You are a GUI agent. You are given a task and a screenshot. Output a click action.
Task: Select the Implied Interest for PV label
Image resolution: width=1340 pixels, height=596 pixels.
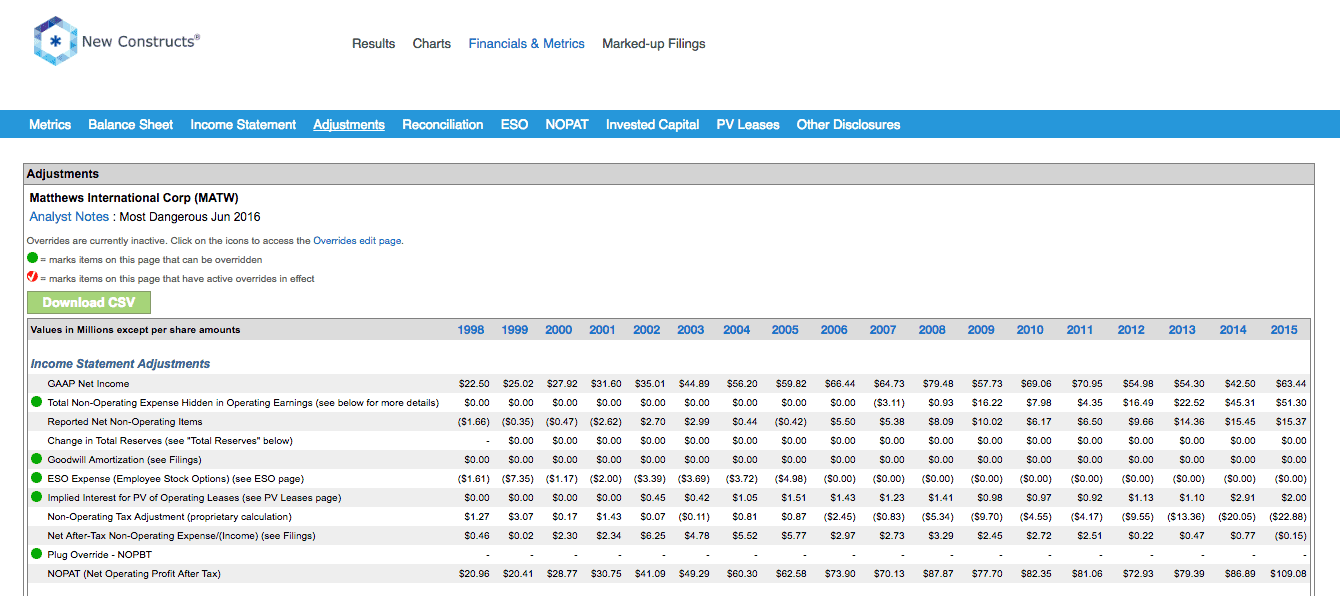(x=194, y=498)
